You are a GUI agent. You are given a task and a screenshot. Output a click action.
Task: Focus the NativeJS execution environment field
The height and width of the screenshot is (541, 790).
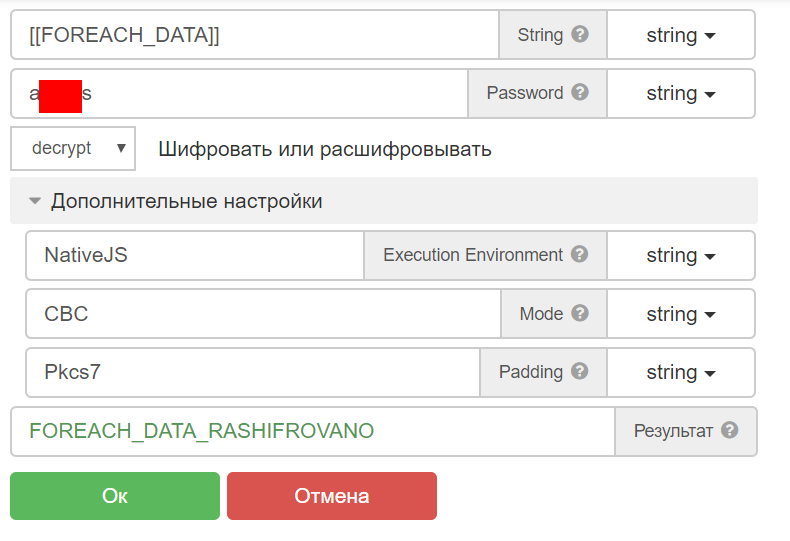[195, 255]
